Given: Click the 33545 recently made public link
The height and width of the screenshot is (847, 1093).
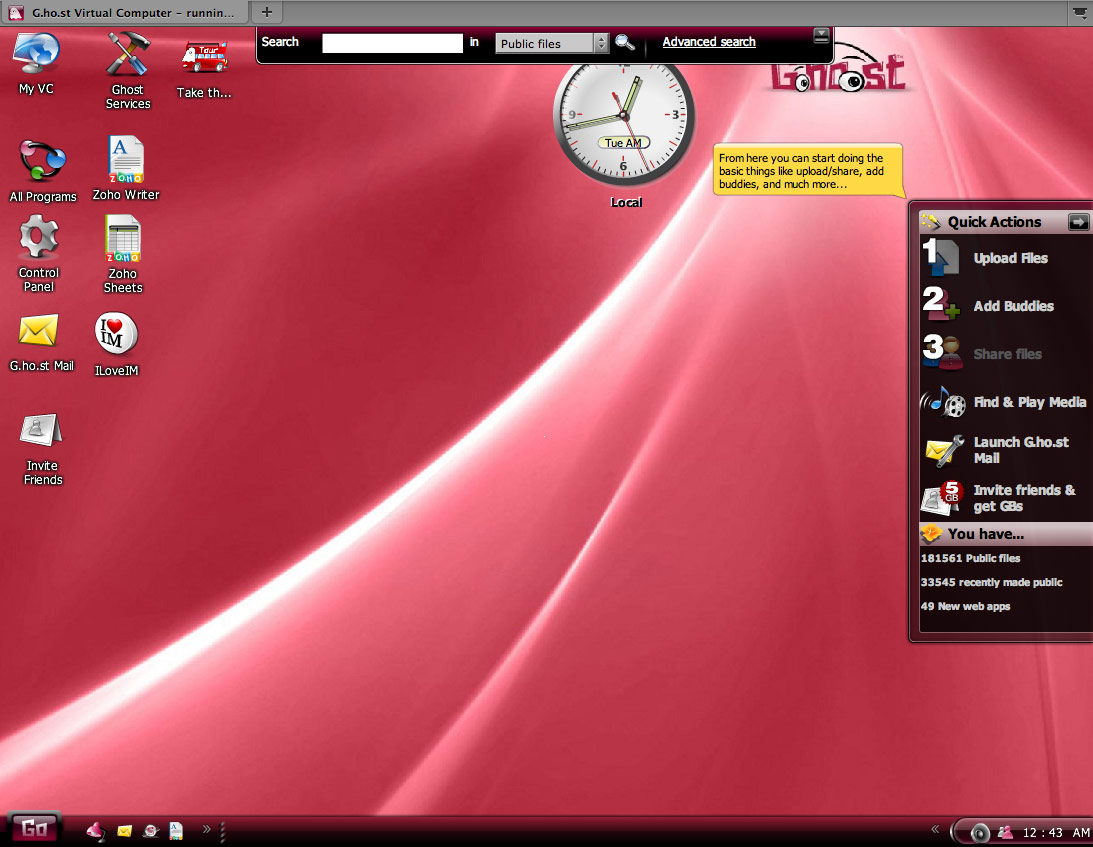Looking at the screenshot, I should pos(991,582).
